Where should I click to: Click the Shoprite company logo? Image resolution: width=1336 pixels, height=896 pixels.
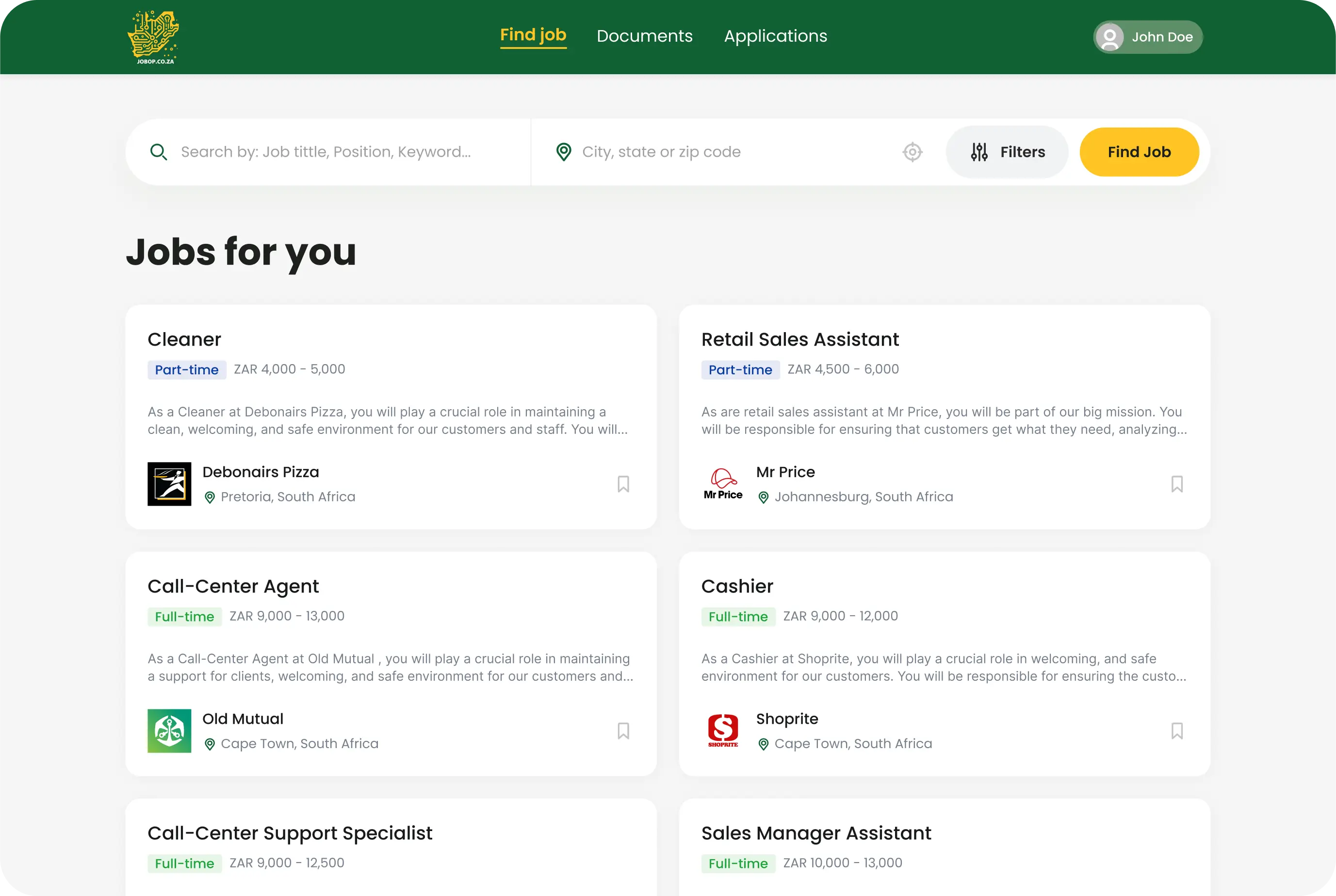pyautogui.click(x=723, y=731)
